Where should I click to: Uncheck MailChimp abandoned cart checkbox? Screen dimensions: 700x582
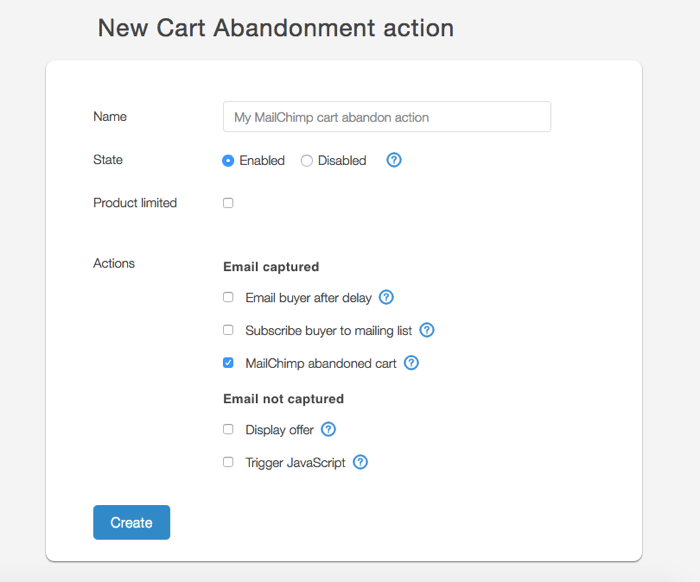(228, 363)
